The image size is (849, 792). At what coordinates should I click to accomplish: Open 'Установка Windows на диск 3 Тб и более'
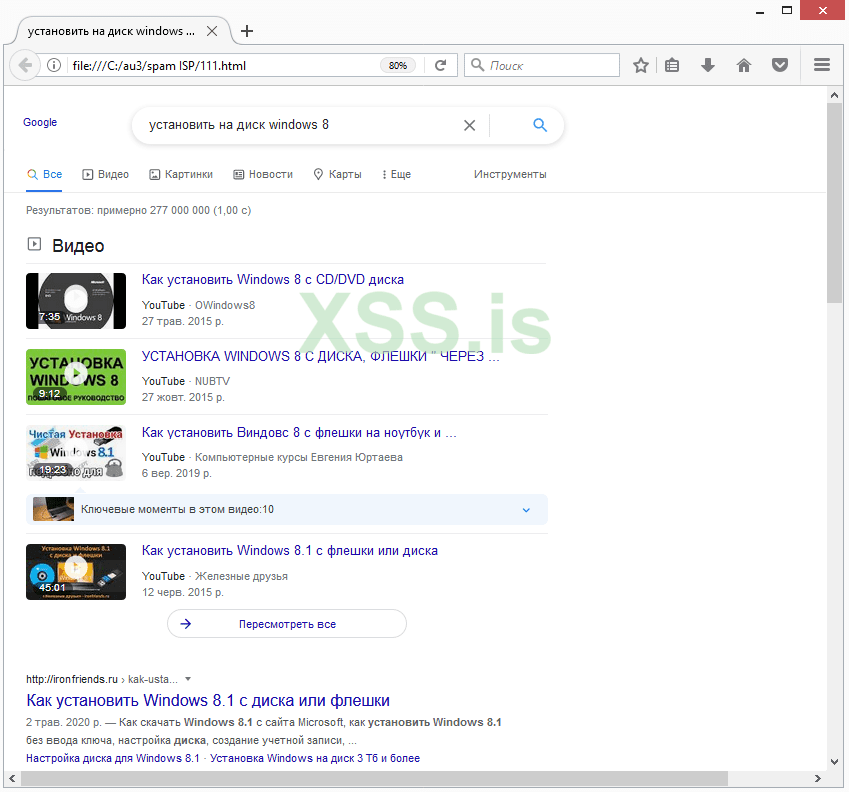pos(315,758)
